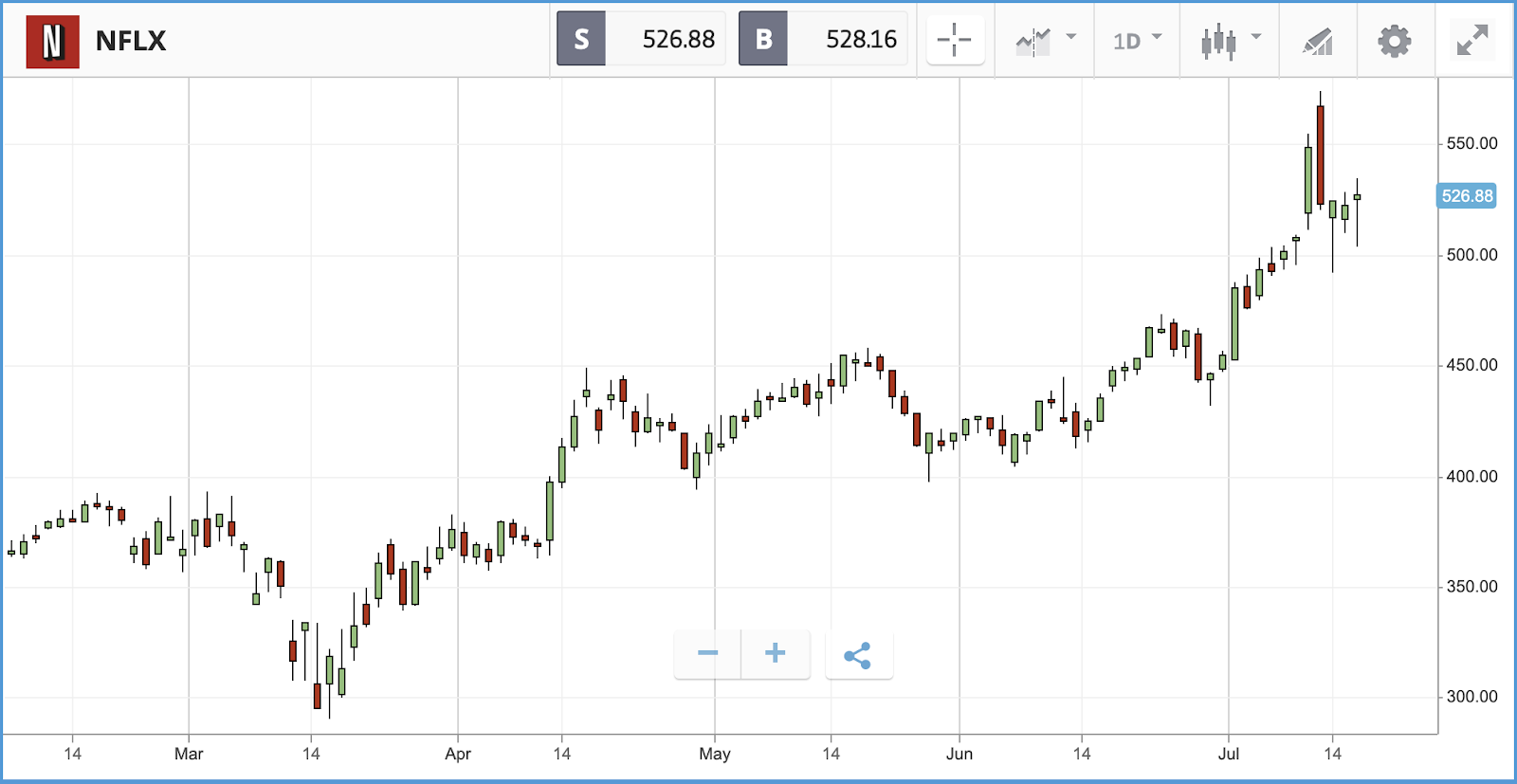Open chart settings gear

coord(1394,42)
